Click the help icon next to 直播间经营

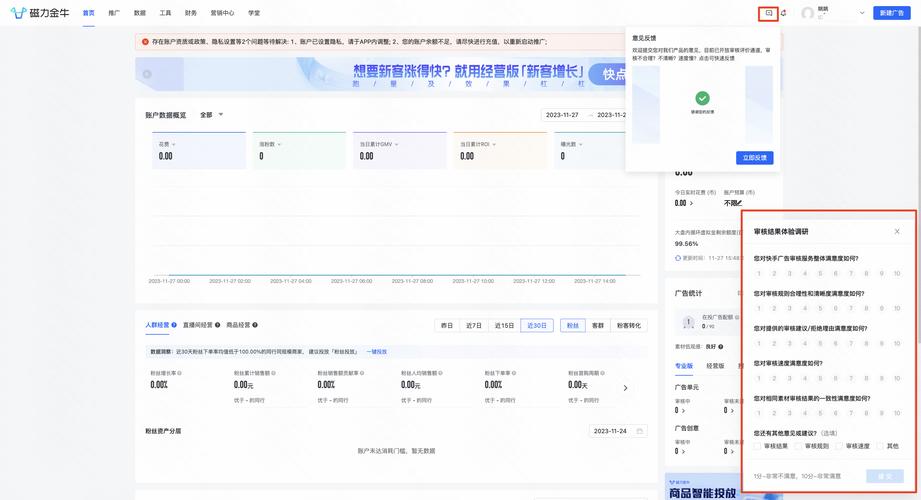point(217,325)
